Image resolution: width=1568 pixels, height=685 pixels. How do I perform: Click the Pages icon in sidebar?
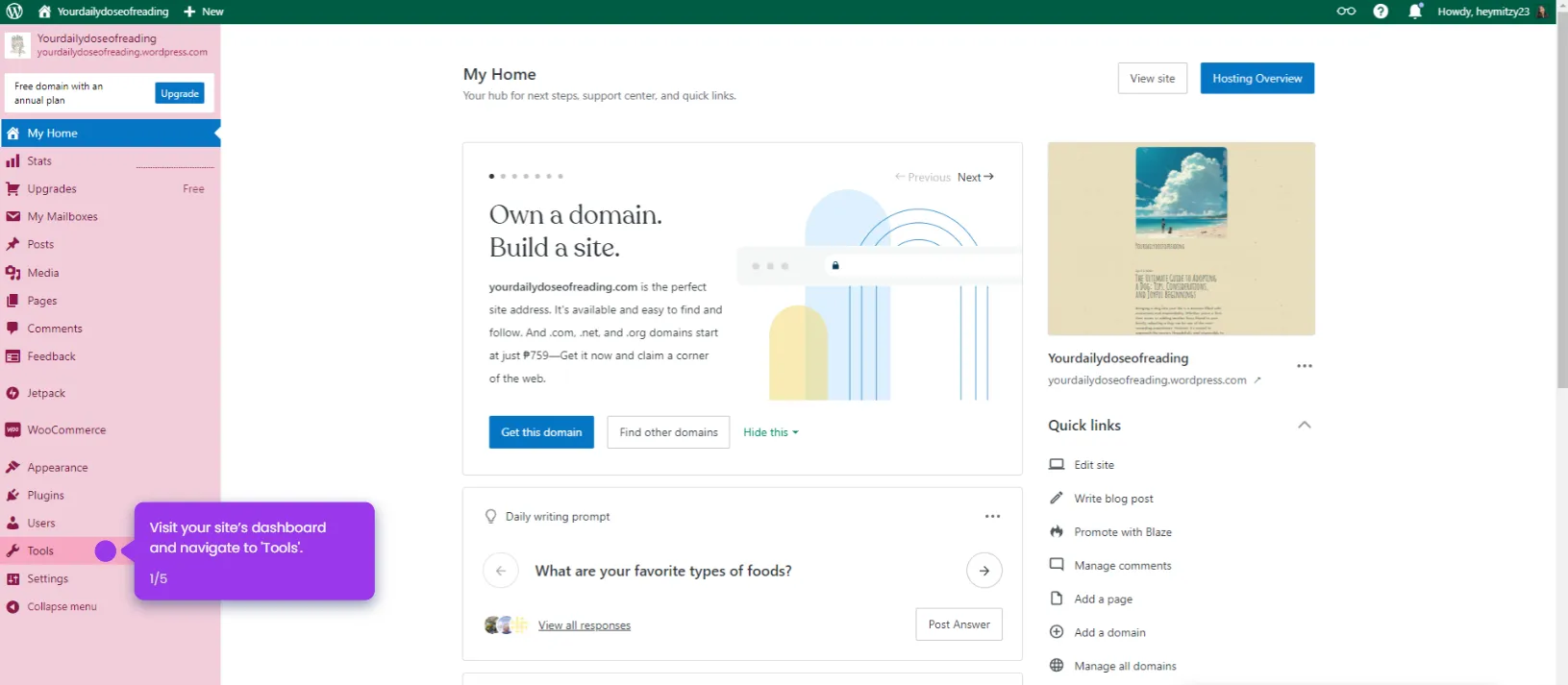point(12,301)
